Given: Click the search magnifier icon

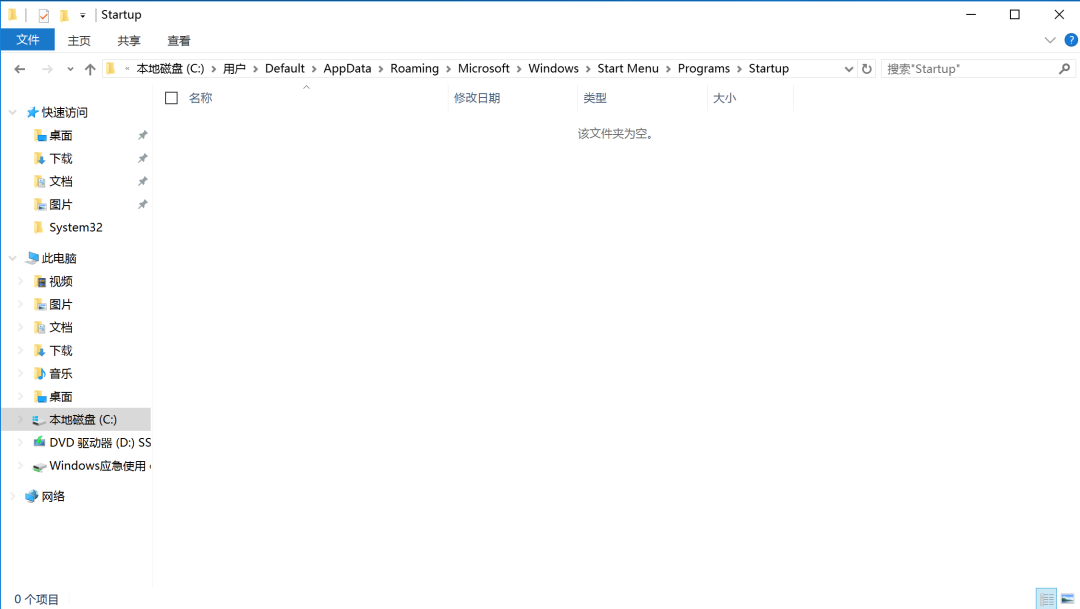Looking at the screenshot, I should [1064, 69].
